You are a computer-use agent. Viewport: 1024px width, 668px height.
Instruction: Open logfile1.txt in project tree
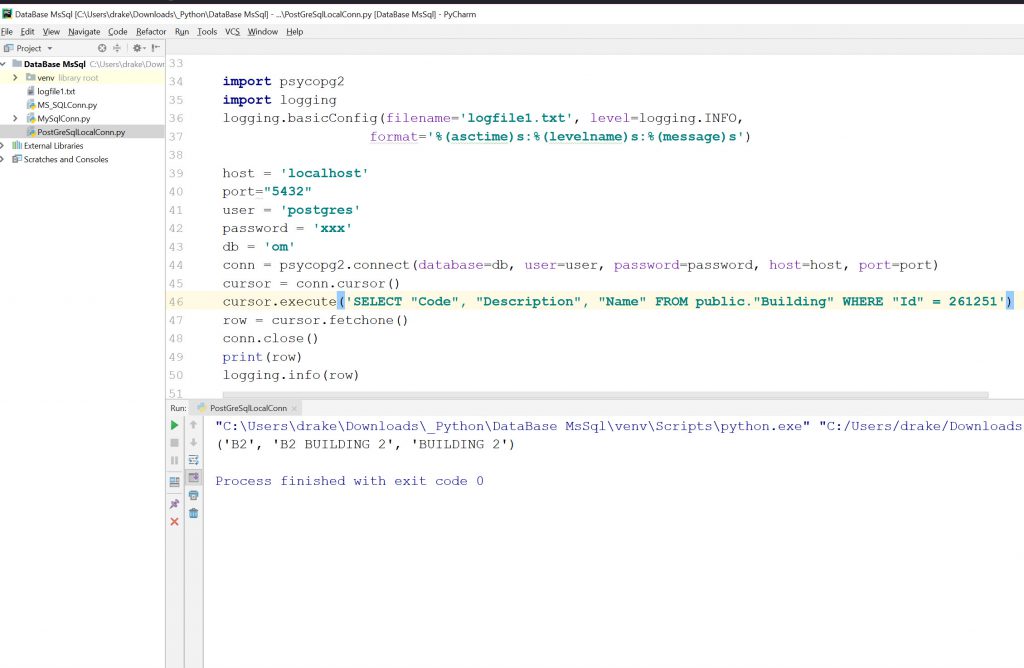56,91
